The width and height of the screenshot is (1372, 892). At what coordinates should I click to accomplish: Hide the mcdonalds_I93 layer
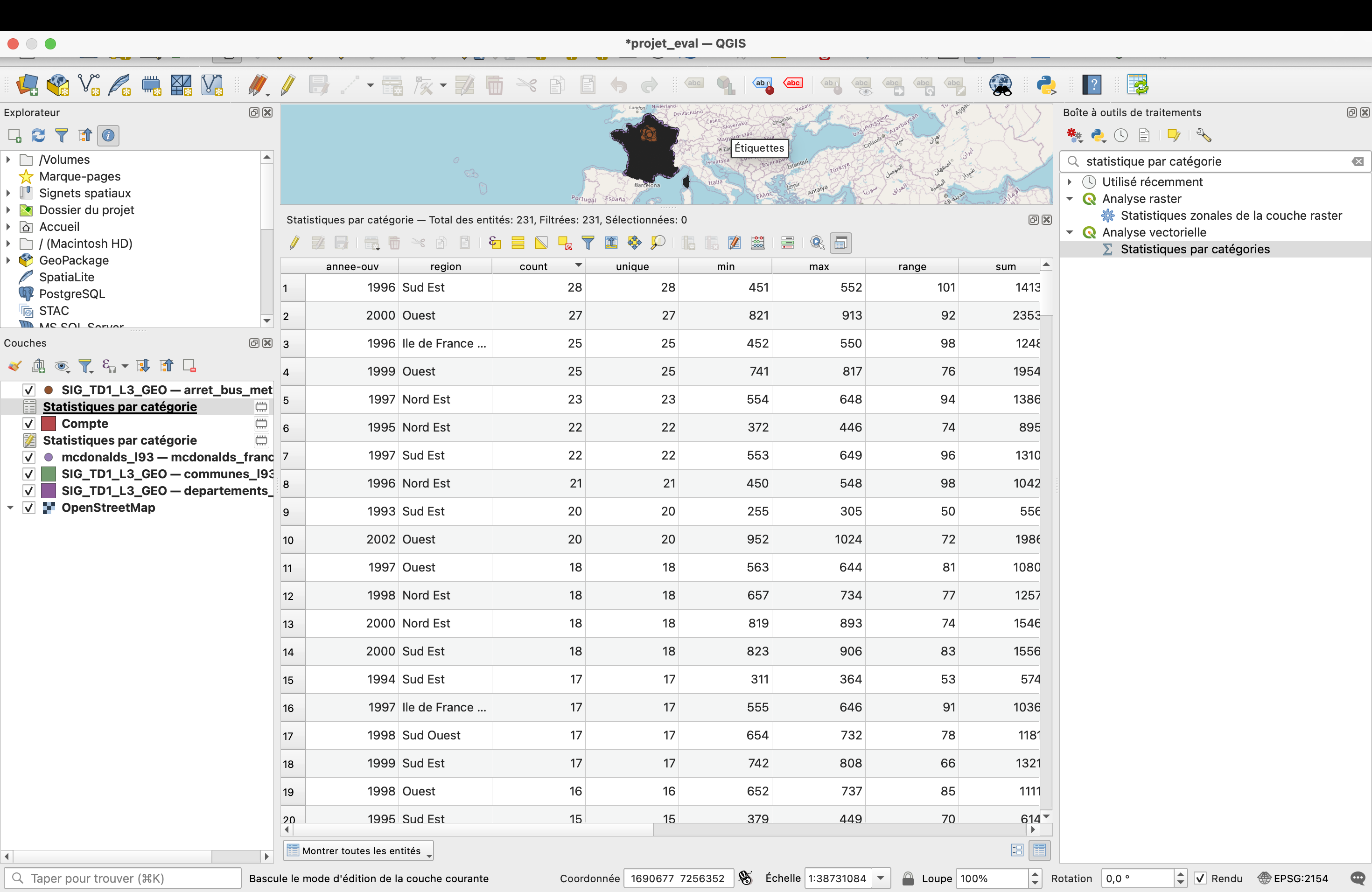click(28, 458)
